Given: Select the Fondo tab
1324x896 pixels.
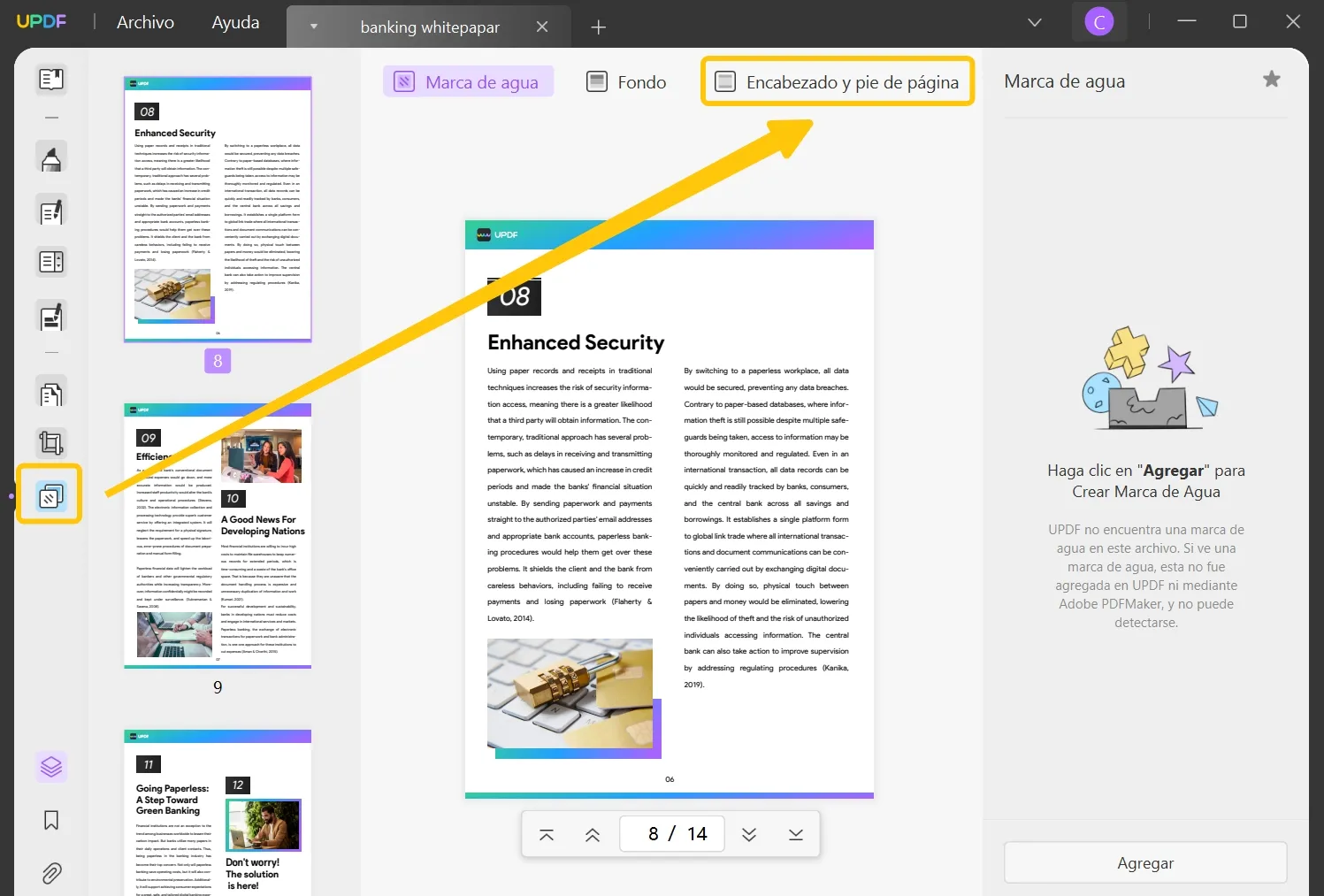Looking at the screenshot, I should pyautogui.click(x=627, y=82).
